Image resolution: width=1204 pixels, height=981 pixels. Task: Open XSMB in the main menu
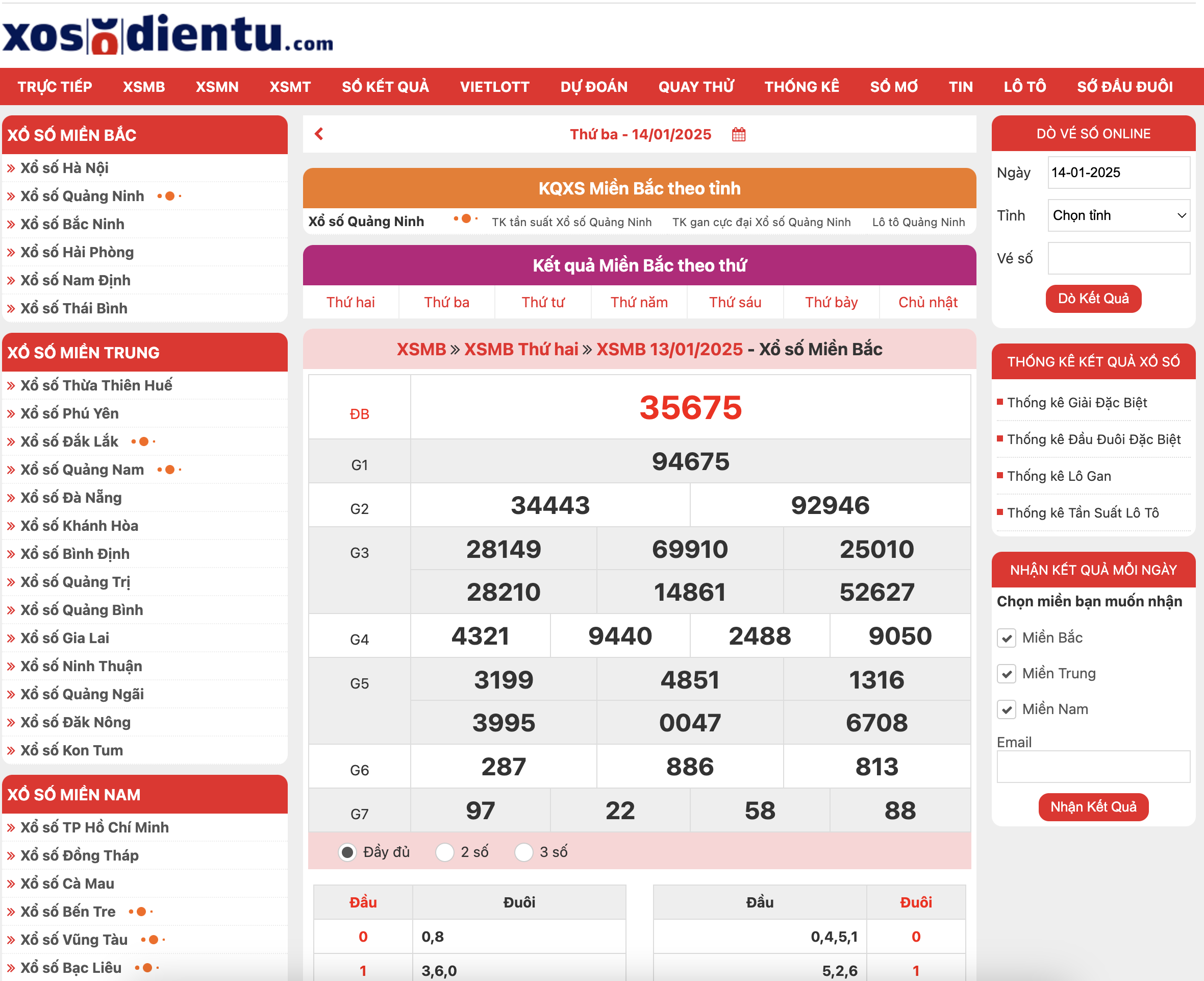click(144, 86)
